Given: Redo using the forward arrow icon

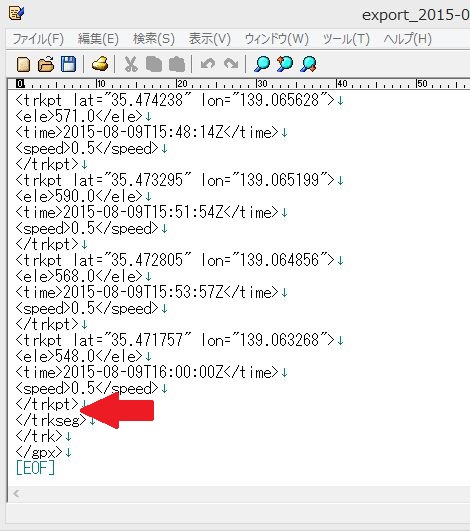Looking at the screenshot, I should coord(231,64).
